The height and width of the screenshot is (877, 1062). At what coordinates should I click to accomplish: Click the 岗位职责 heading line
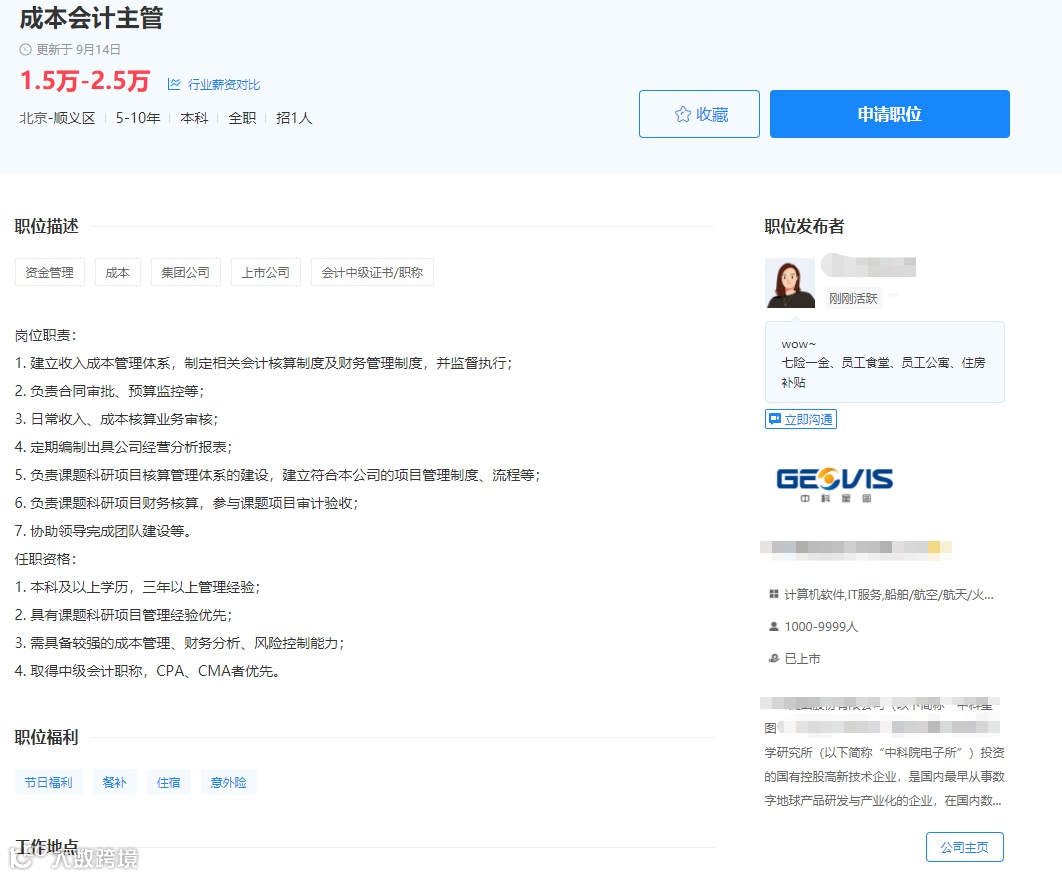46,335
